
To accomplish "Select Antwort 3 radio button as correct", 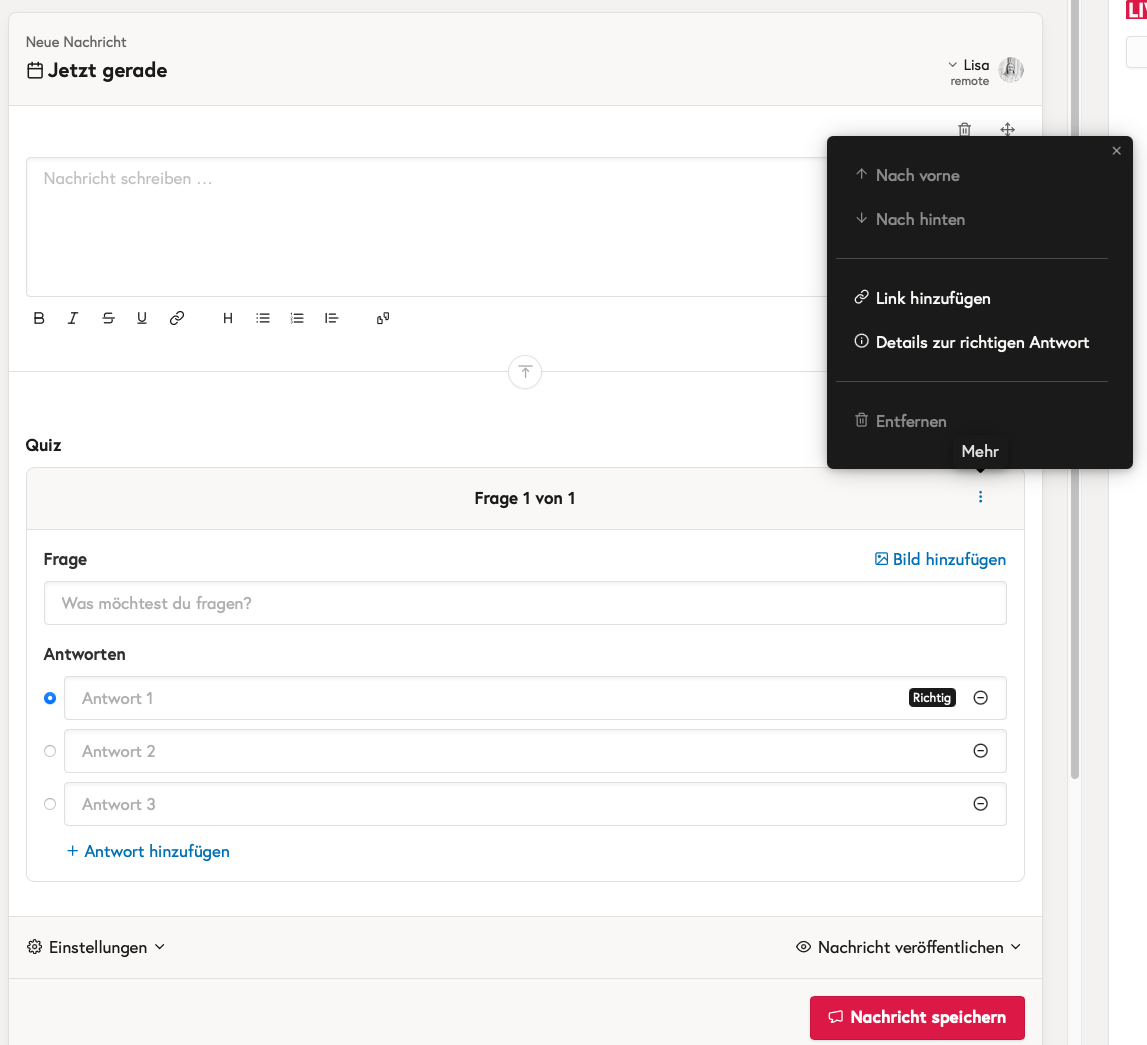I will point(50,804).
